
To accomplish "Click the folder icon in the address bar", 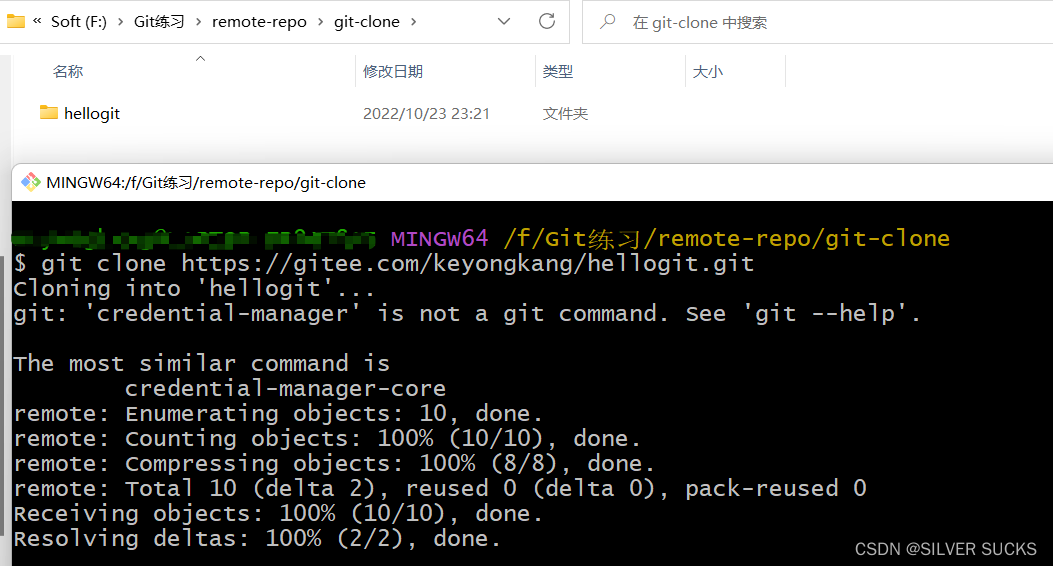I will [15, 21].
